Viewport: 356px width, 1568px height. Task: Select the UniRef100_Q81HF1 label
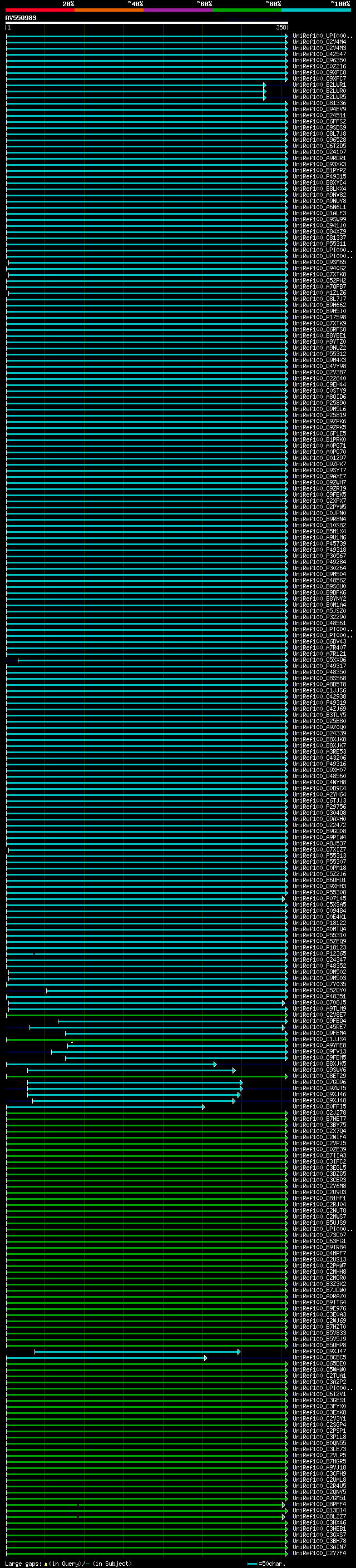[x=319, y=1198]
